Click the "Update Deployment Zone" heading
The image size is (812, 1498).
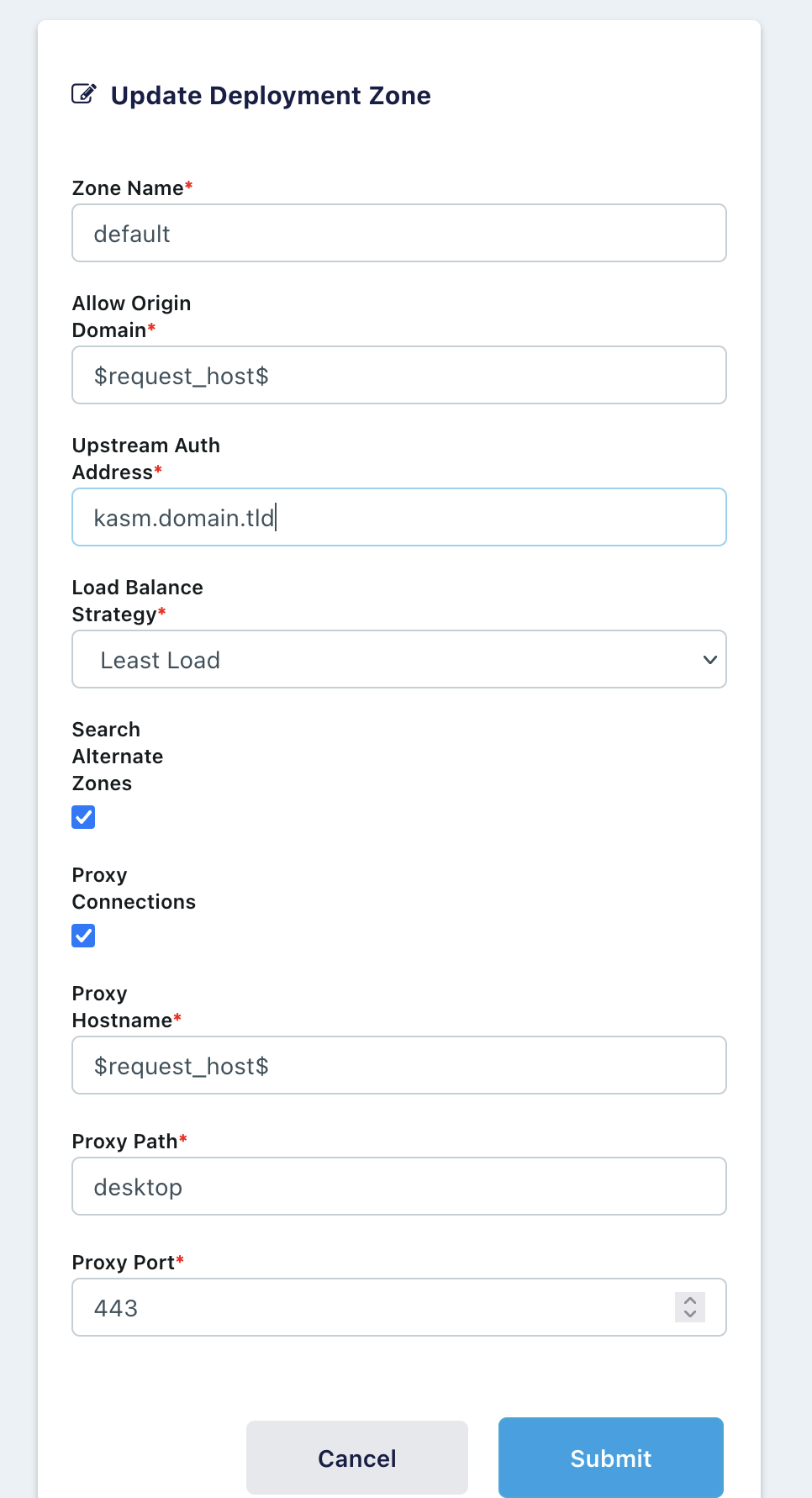coord(270,95)
